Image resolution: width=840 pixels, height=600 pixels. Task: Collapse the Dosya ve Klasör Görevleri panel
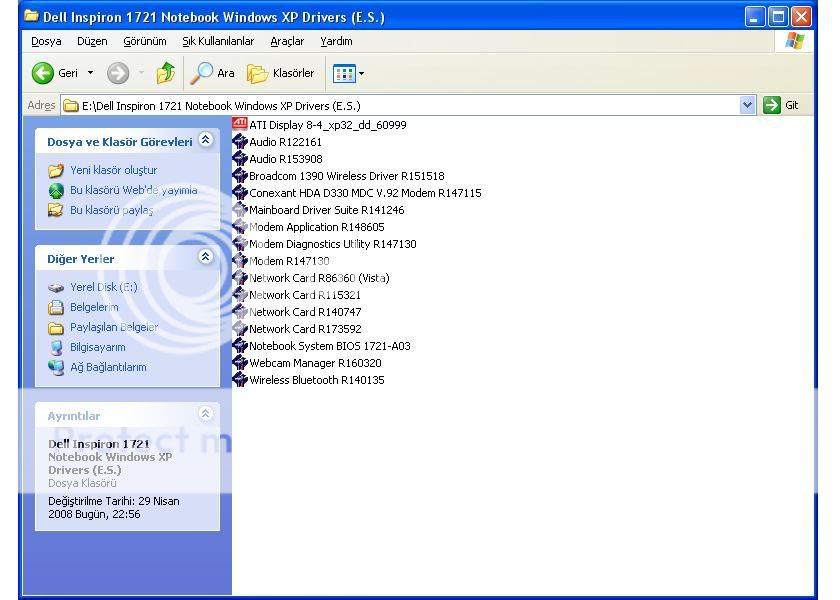(206, 141)
